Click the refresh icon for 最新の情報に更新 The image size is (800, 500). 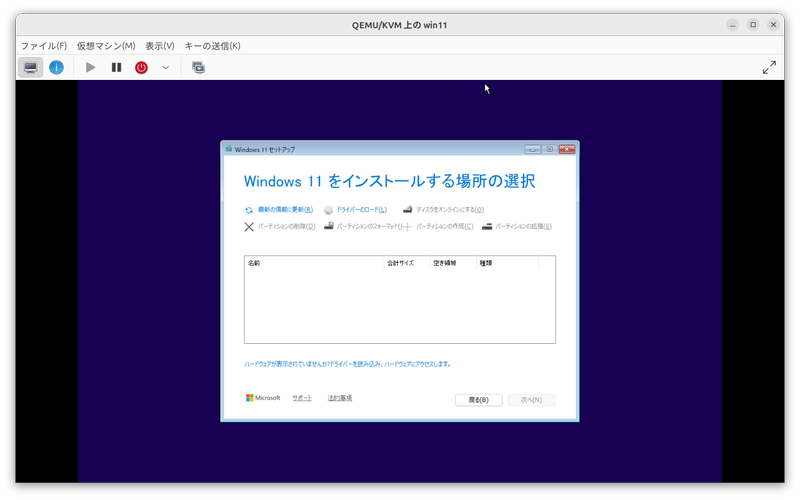[249, 210]
